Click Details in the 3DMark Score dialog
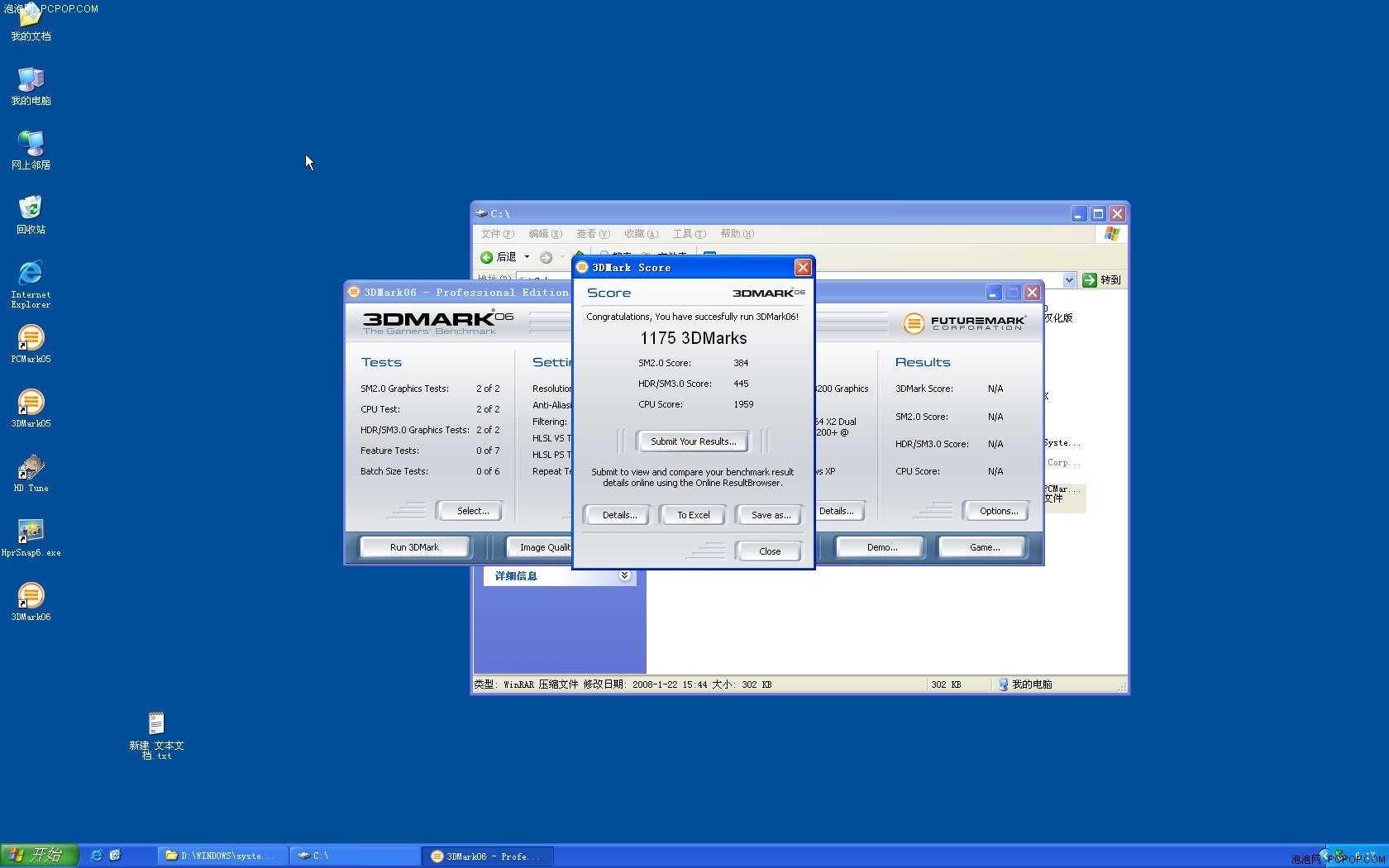 pyautogui.click(x=619, y=515)
